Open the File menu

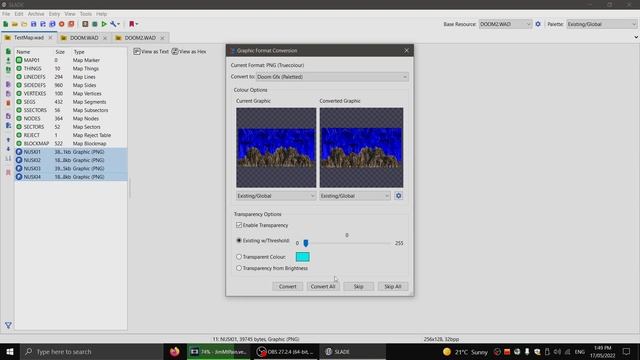click(x=6, y=14)
